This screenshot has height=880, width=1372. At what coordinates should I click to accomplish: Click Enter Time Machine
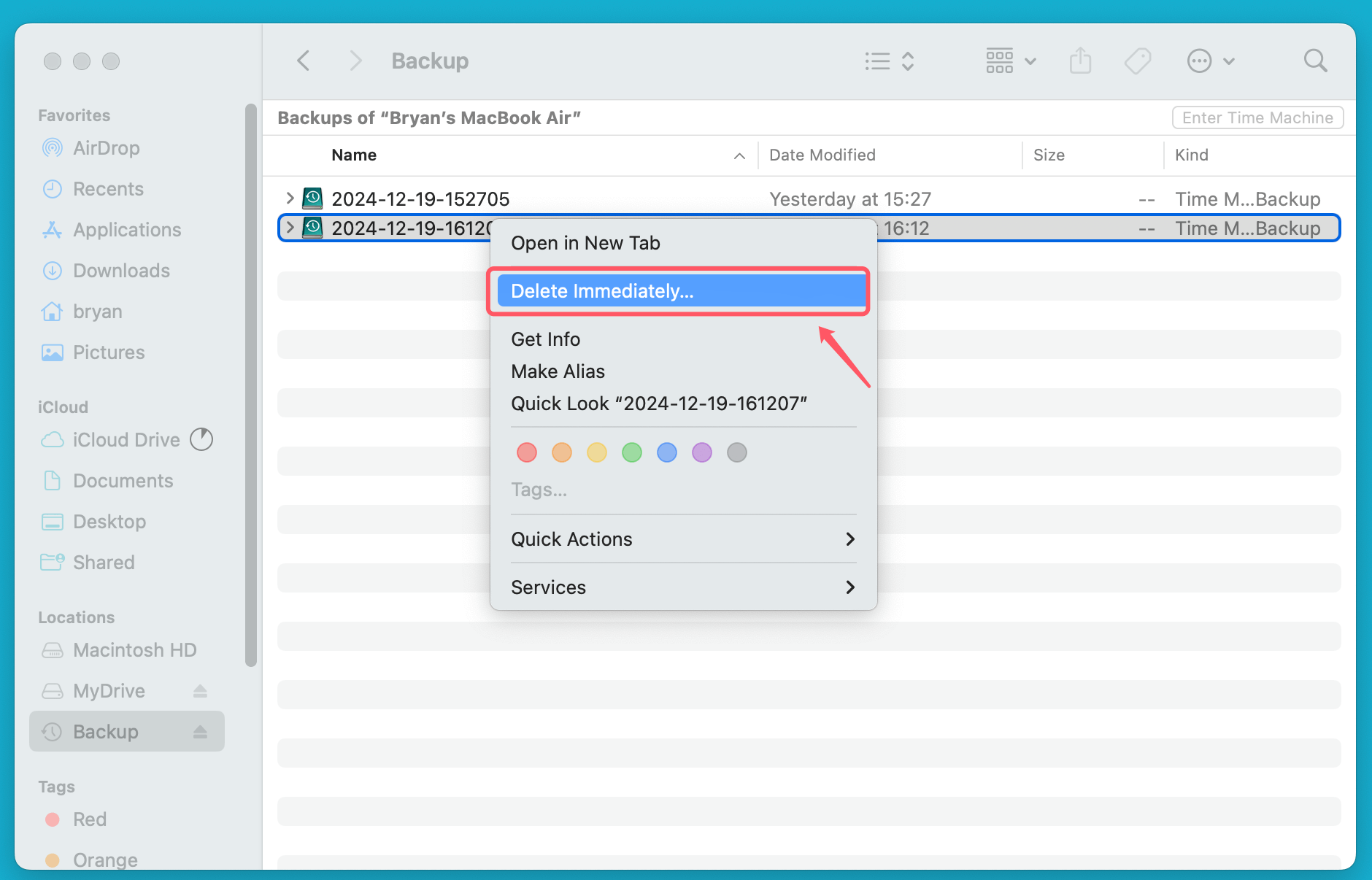coord(1257,117)
